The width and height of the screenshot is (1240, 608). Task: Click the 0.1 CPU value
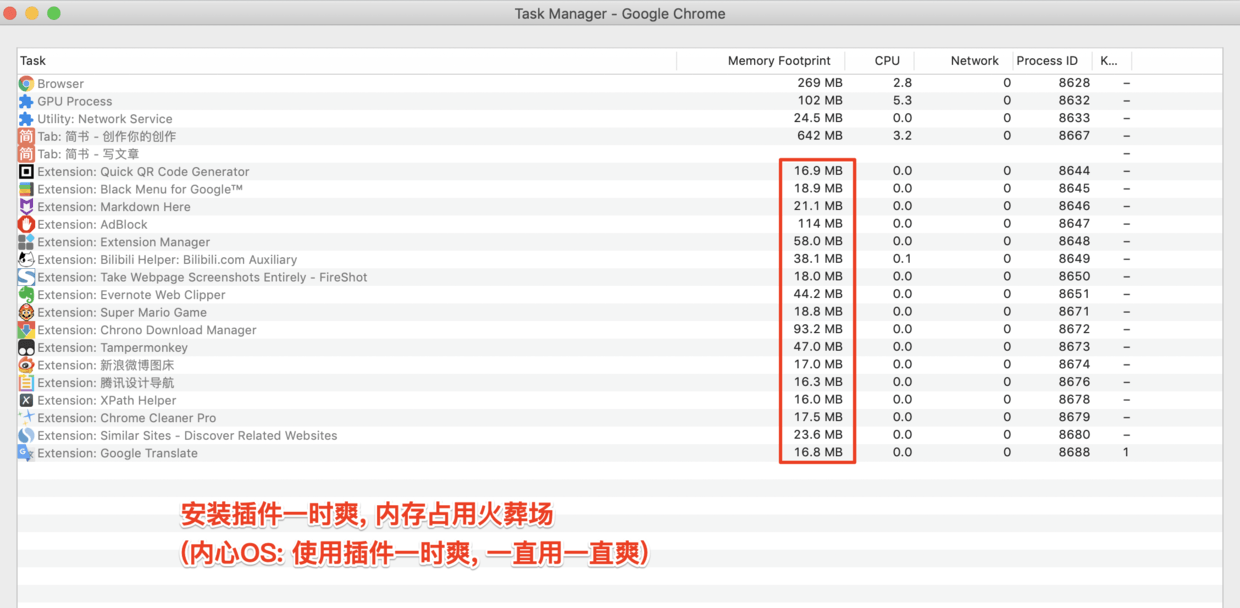tap(902, 259)
